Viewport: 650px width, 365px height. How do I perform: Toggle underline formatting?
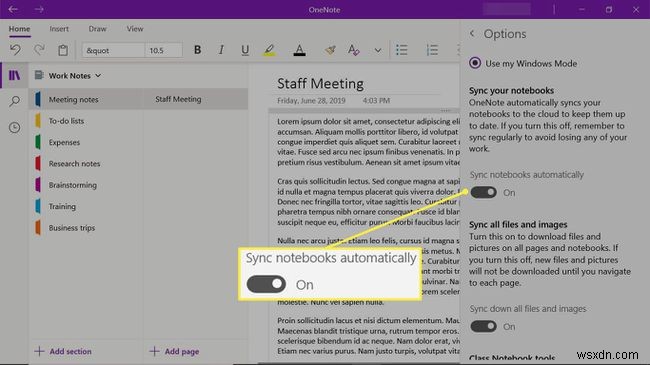[x=245, y=50]
